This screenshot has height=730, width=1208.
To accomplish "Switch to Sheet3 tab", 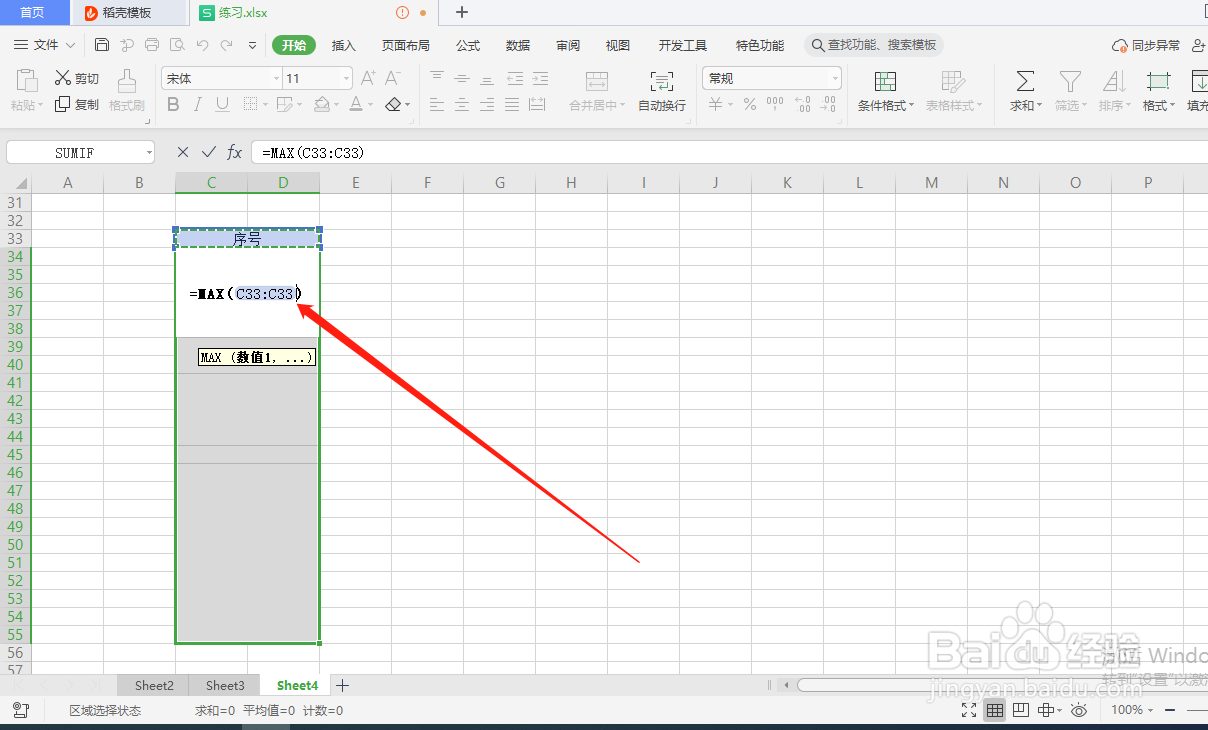I will click(x=225, y=685).
